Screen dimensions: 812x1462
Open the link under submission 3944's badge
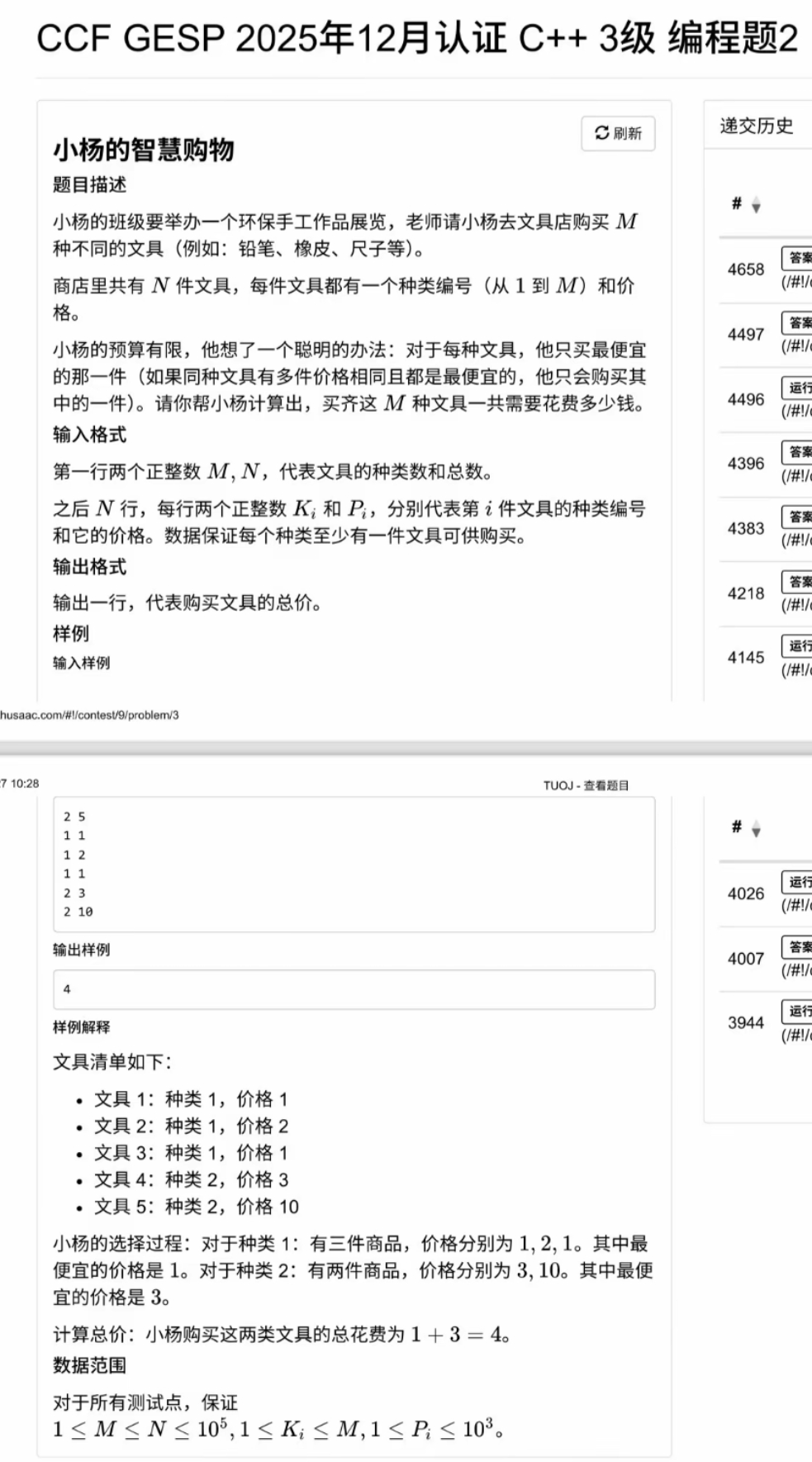pyautogui.click(x=797, y=1035)
